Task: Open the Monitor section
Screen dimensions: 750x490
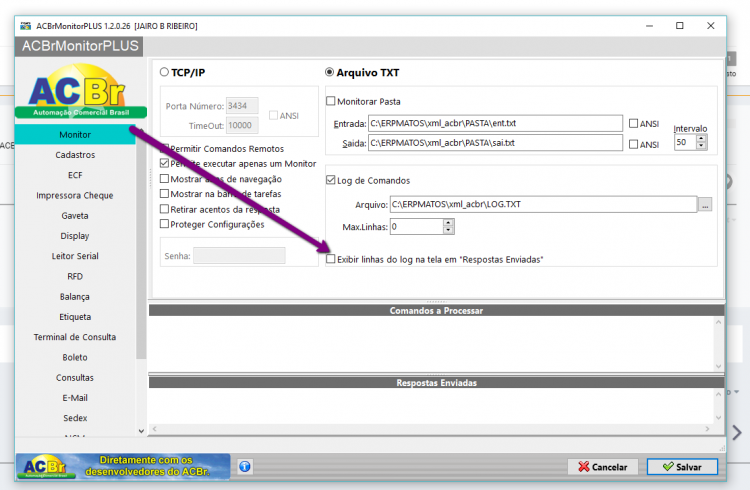Action: click(75, 134)
